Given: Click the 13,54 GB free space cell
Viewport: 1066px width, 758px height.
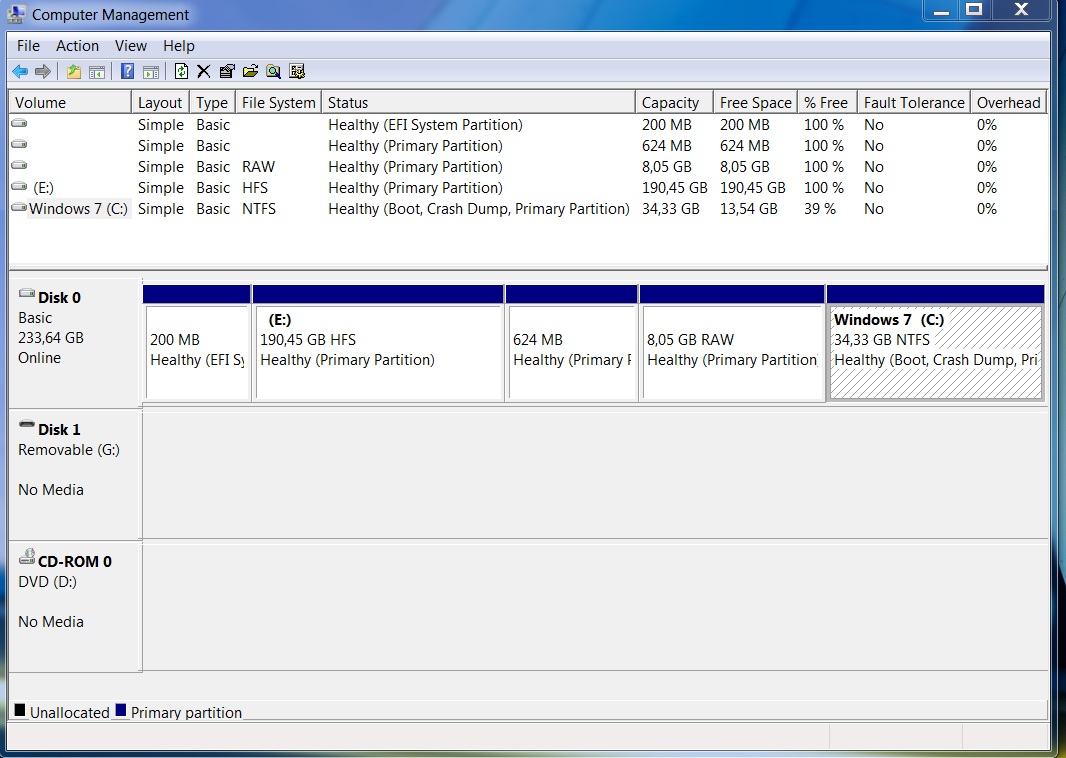Looking at the screenshot, I should point(749,209).
